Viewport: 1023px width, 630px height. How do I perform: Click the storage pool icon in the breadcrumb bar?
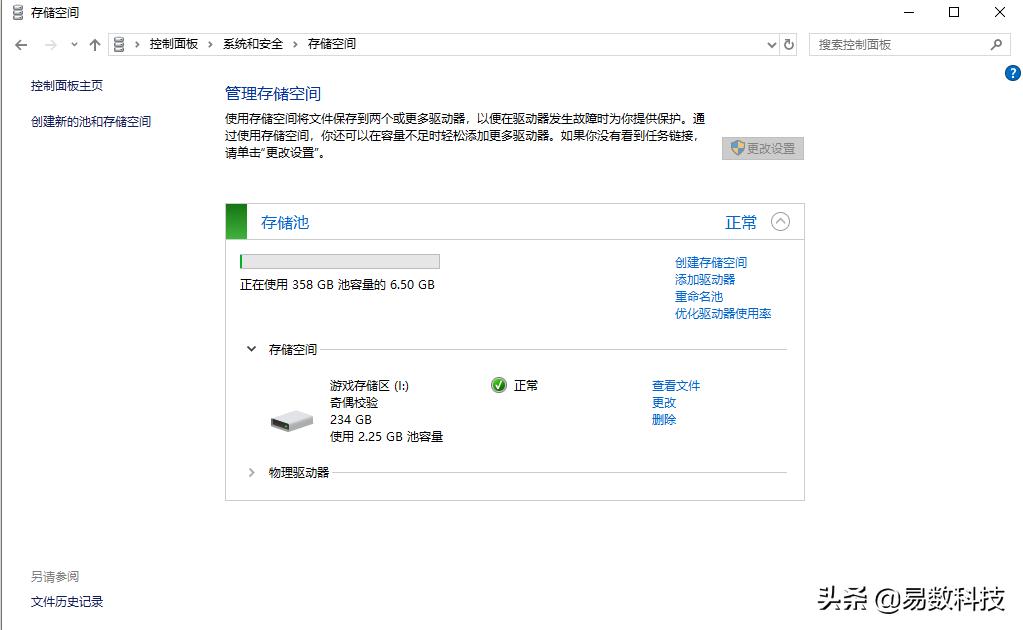120,44
